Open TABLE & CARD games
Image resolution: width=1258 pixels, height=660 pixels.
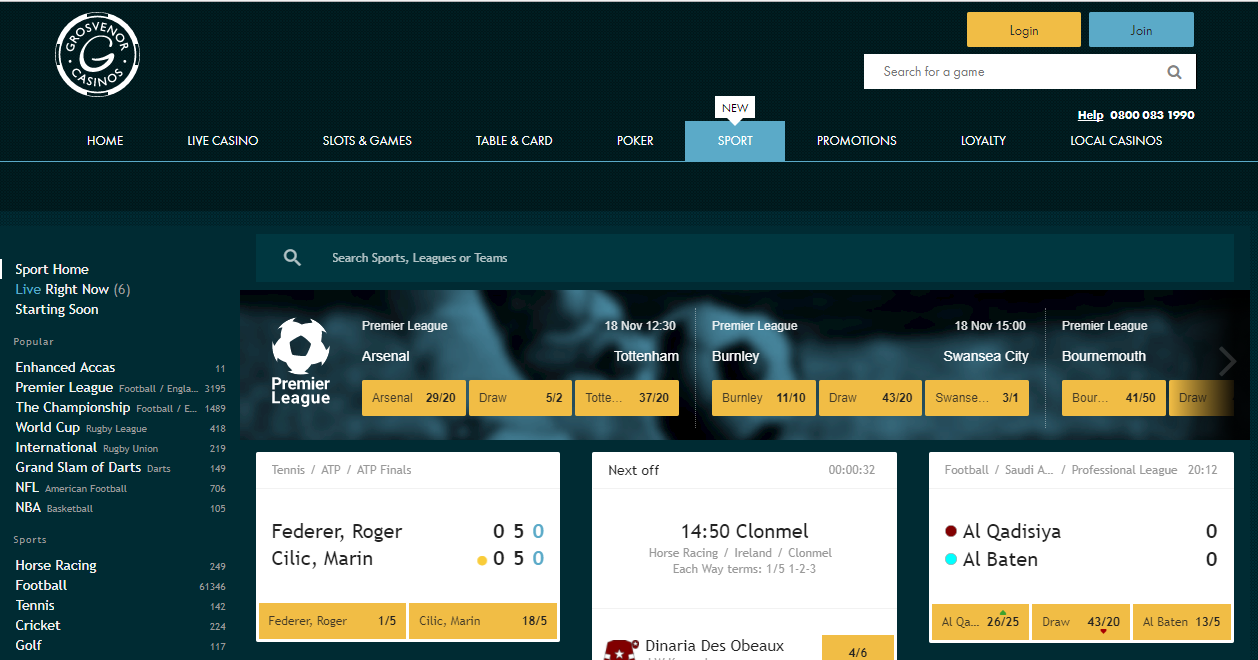tap(514, 141)
